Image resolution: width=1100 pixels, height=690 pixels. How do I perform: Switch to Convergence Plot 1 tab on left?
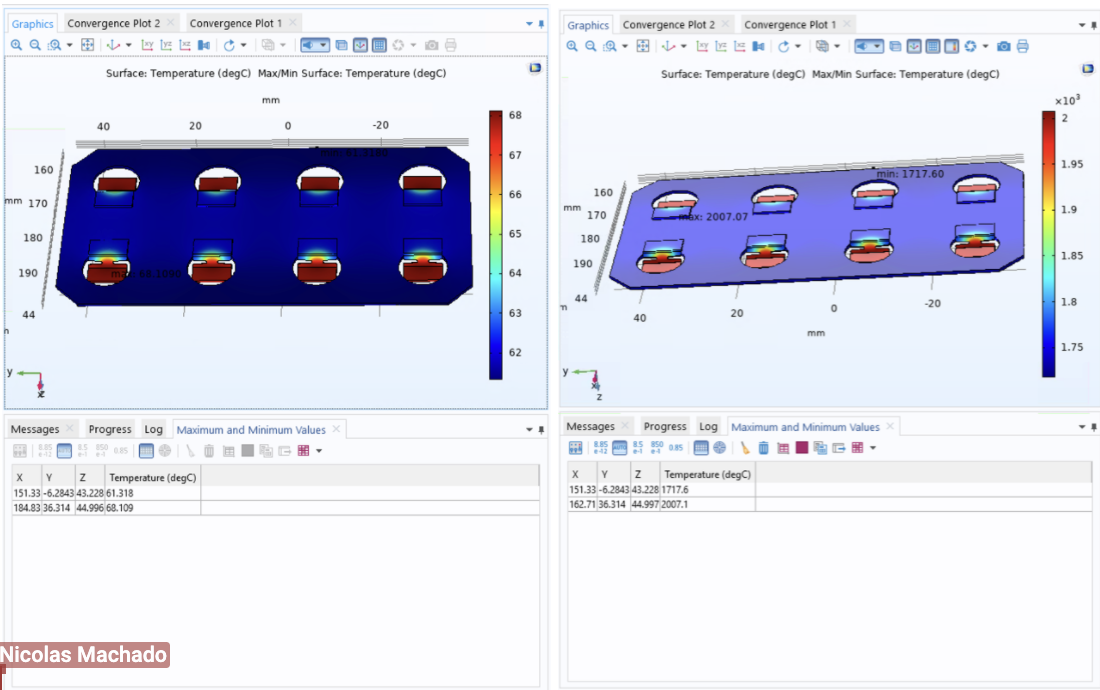pos(236,23)
